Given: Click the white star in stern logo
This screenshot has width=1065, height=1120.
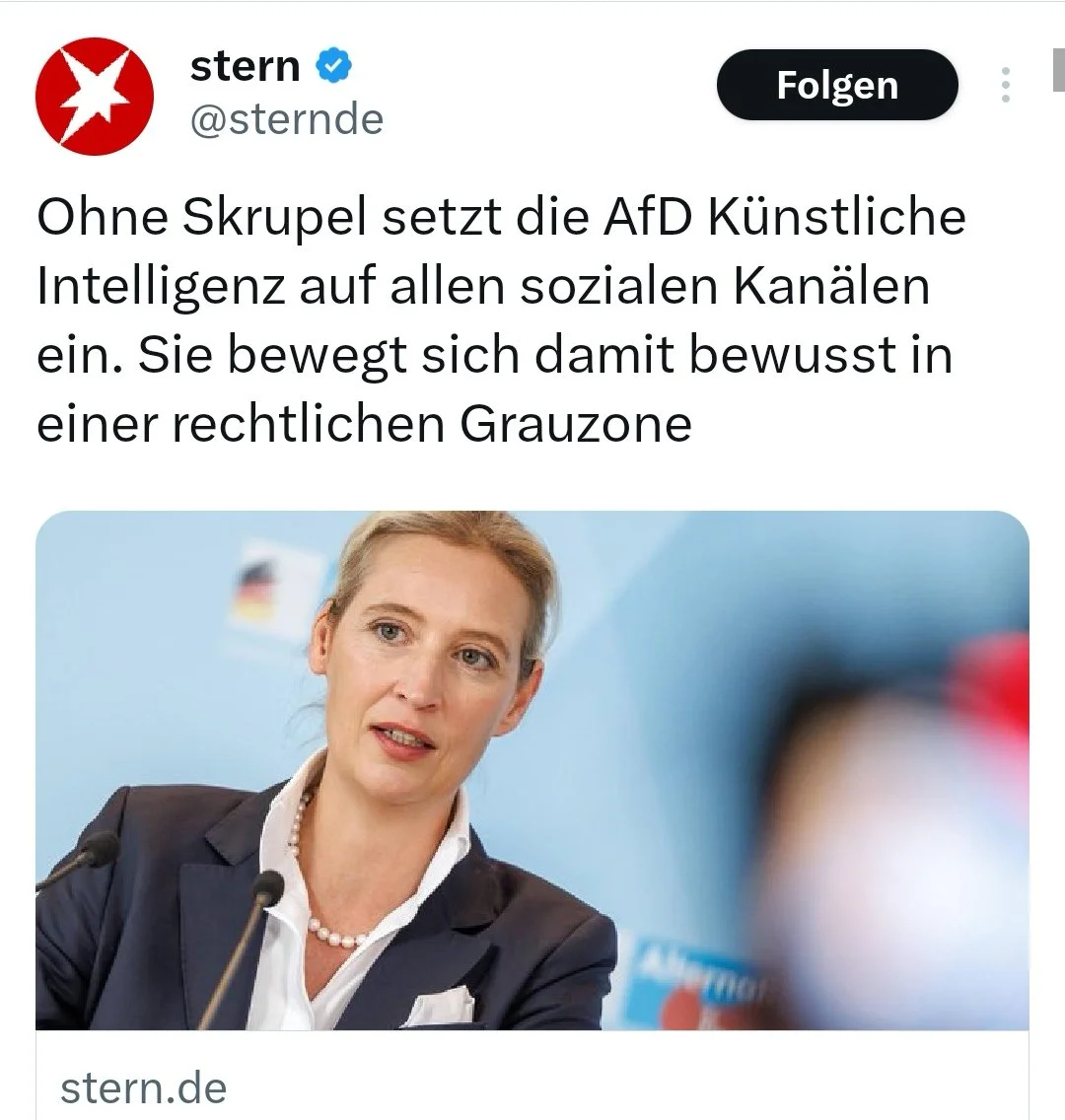Looking at the screenshot, I should (x=95, y=94).
